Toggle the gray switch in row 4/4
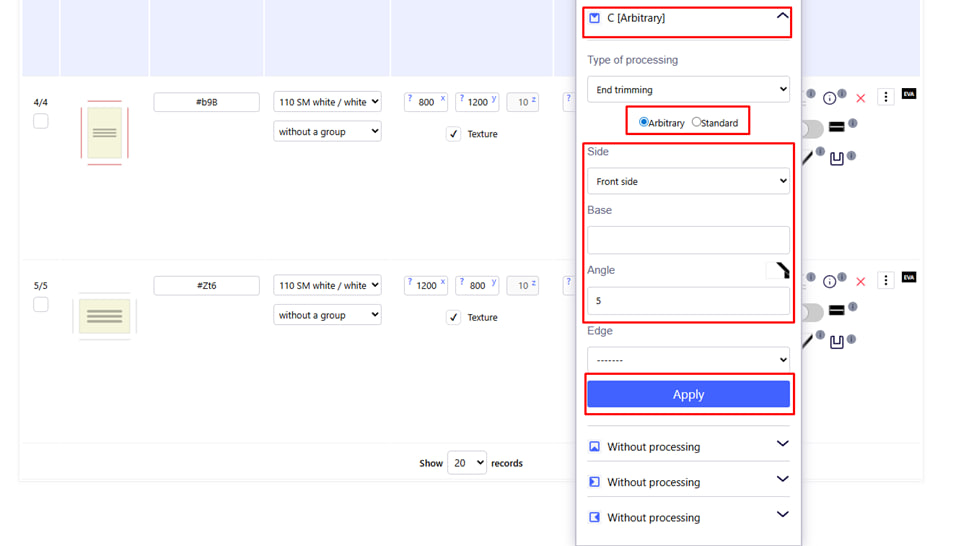Viewport: 974px width, 546px height. pyautogui.click(x=811, y=129)
